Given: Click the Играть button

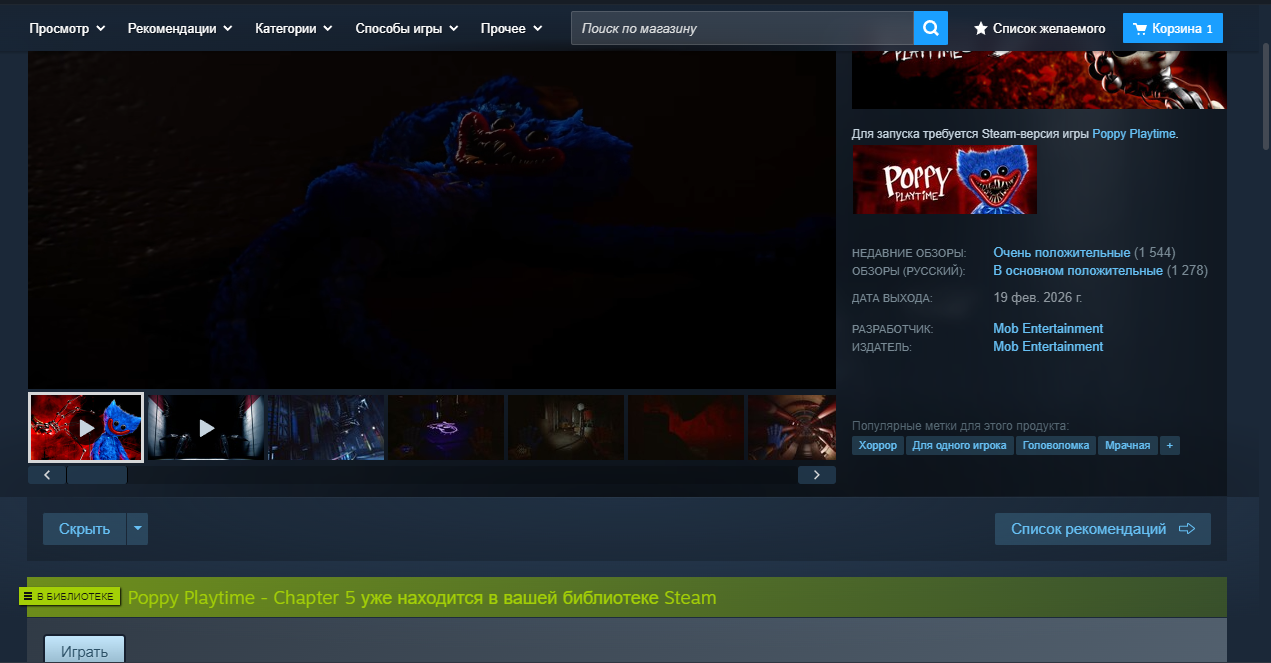Looking at the screenshot, I should [x=84, y=650].
